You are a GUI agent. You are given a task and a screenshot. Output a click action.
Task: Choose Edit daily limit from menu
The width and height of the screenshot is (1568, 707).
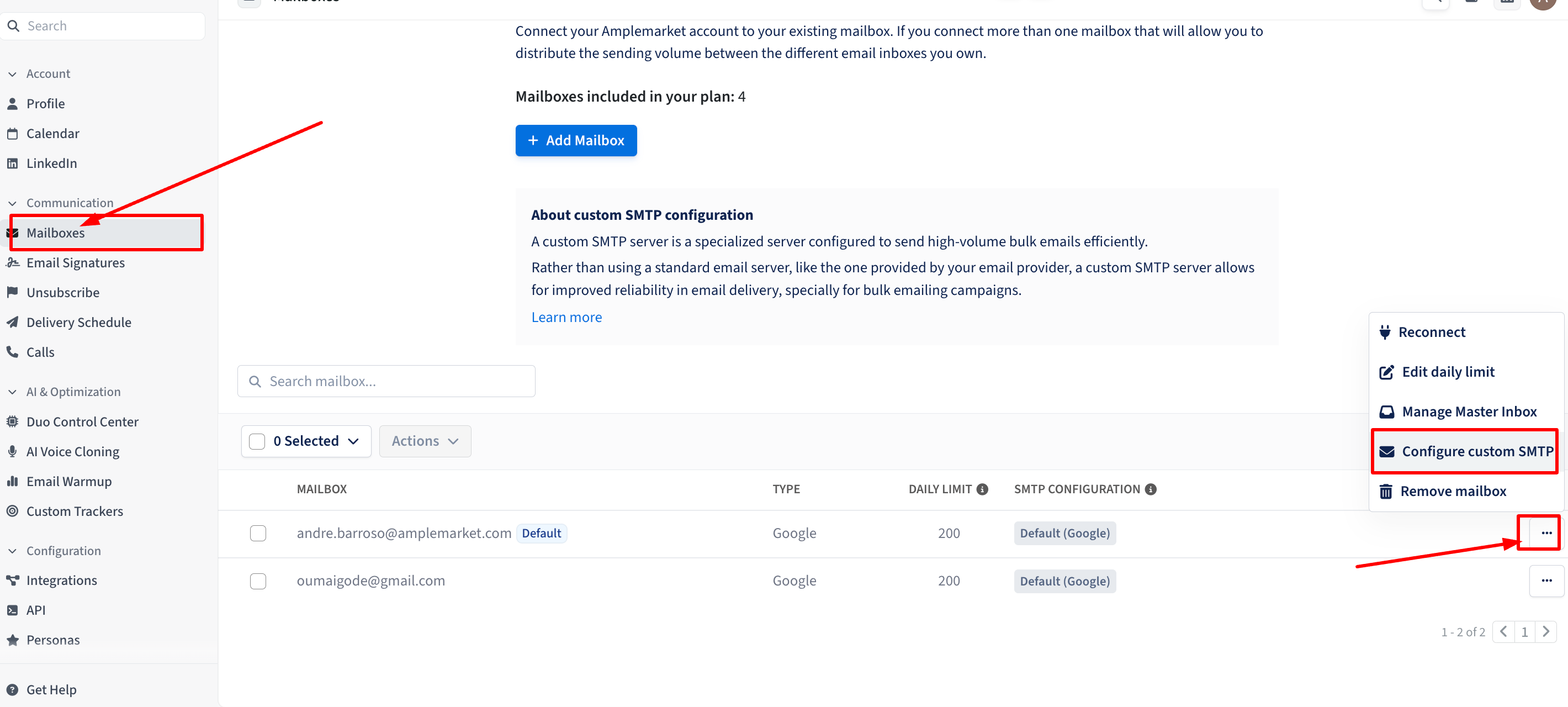(x=1448, y=372)
